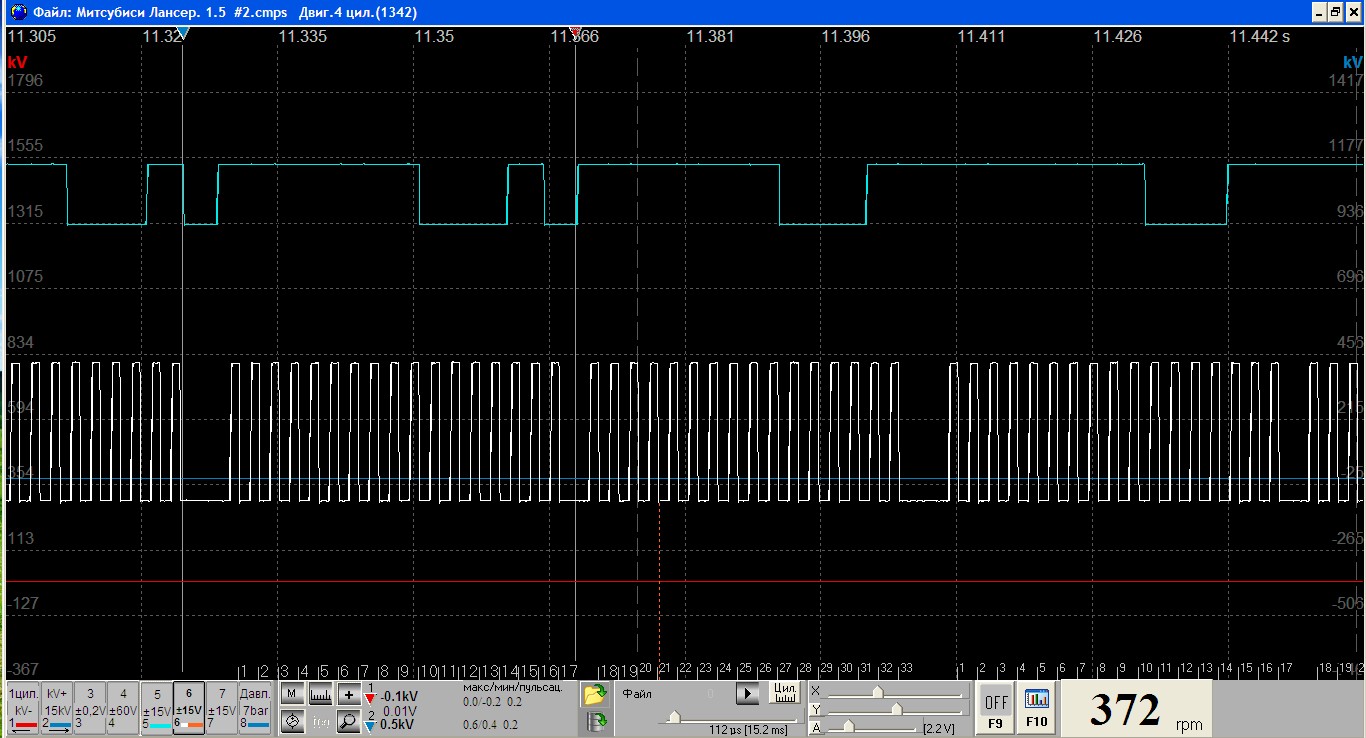Toggle channel 3 ±0,2V input
Viewport: 1366px width, 738px height.
(x=89, y=707)
